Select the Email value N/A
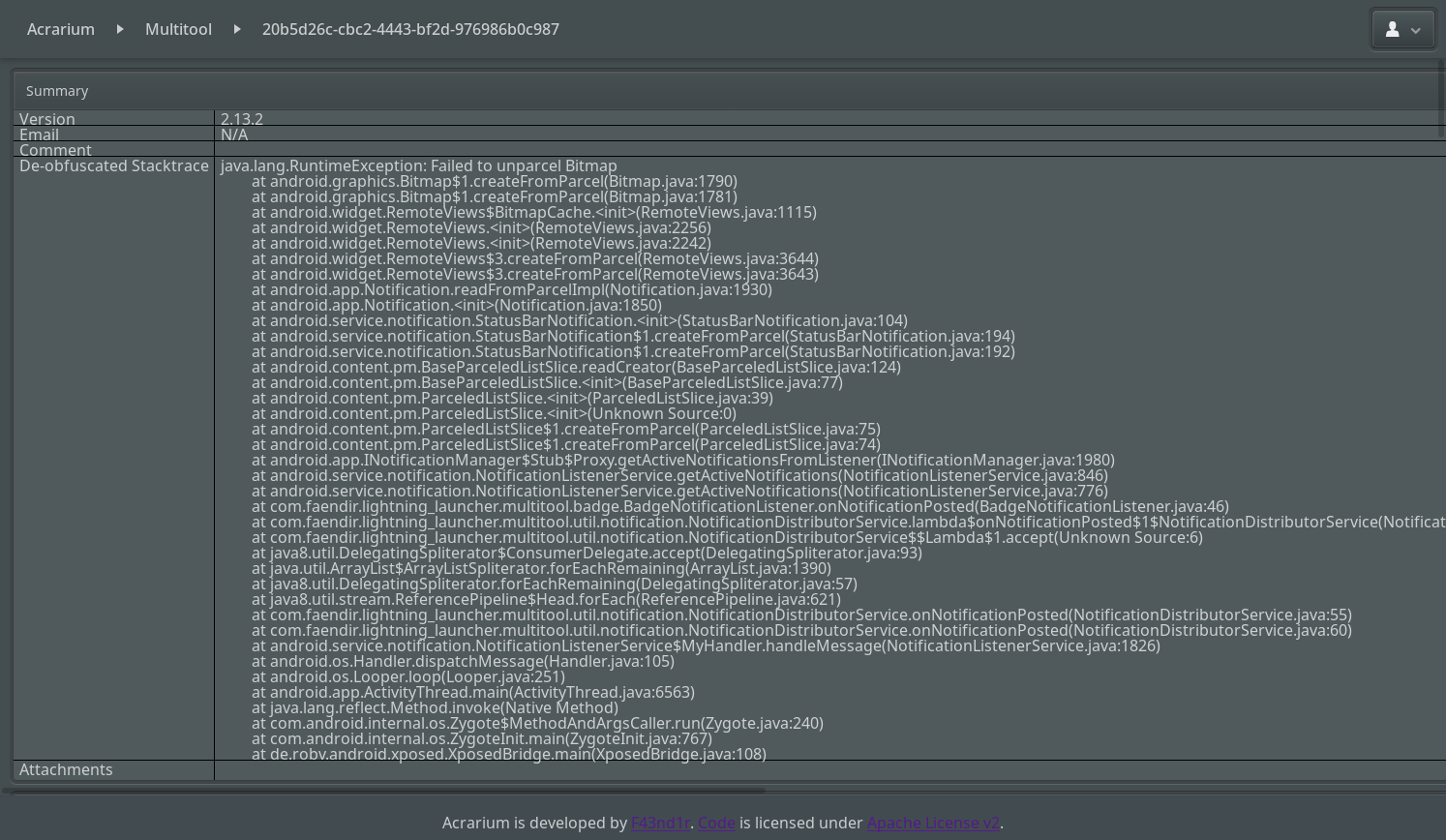Image resolution: width=1446 pixels, height=840 pixels. click(234, 135)
